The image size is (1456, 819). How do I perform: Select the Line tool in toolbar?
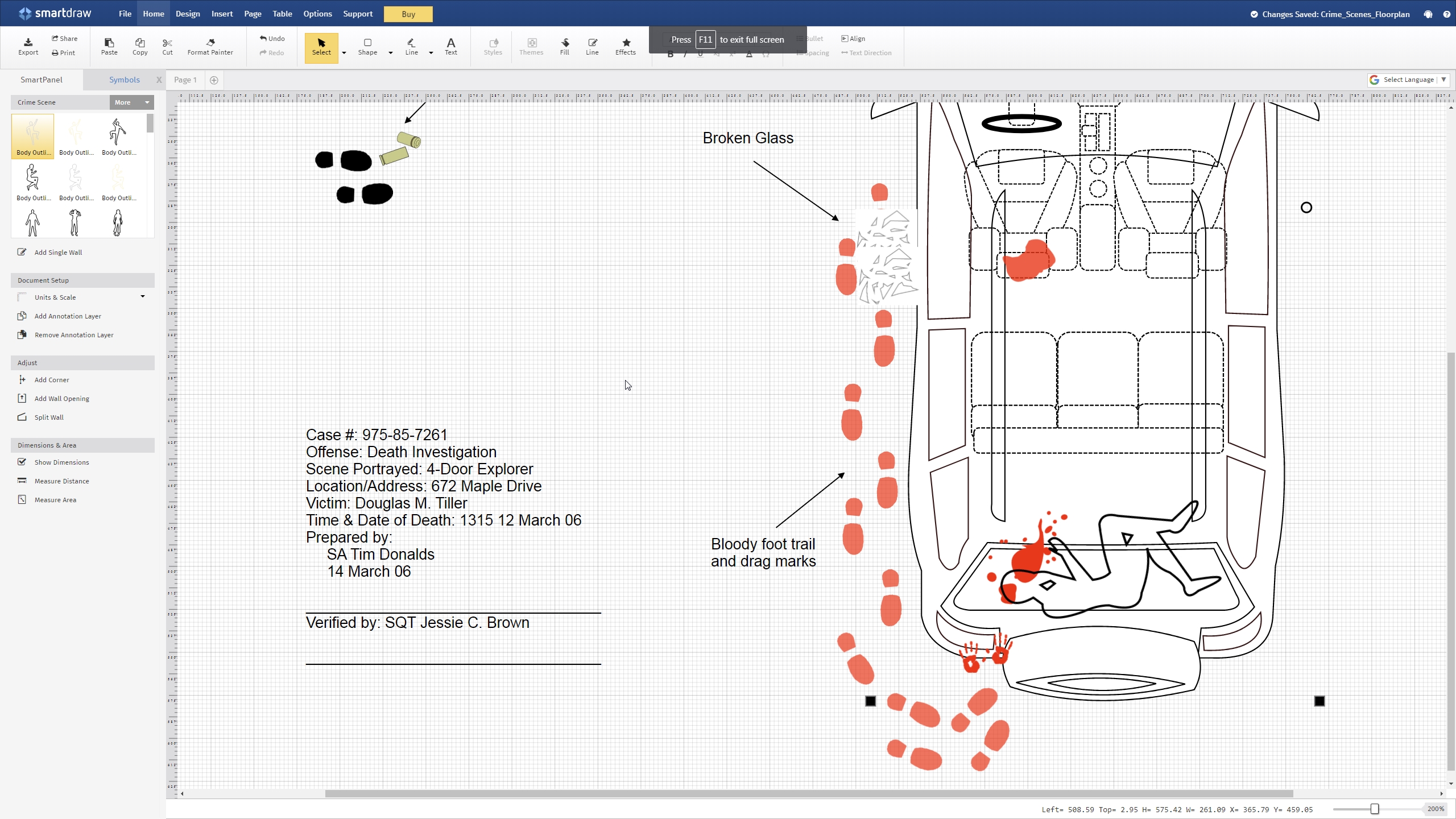412,45
